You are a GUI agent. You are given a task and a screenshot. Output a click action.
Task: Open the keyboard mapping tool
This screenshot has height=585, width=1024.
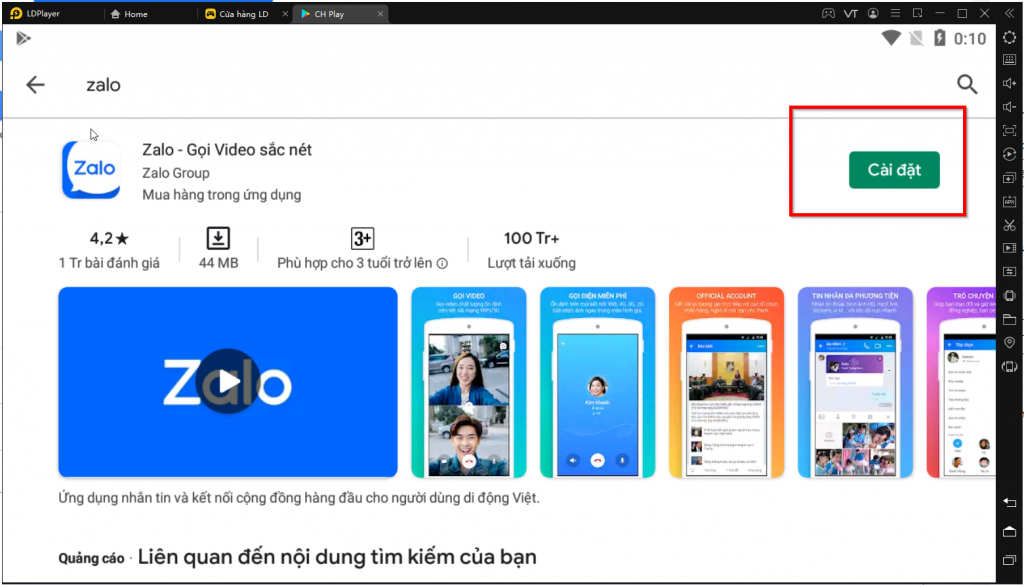tap(1010, 60)
